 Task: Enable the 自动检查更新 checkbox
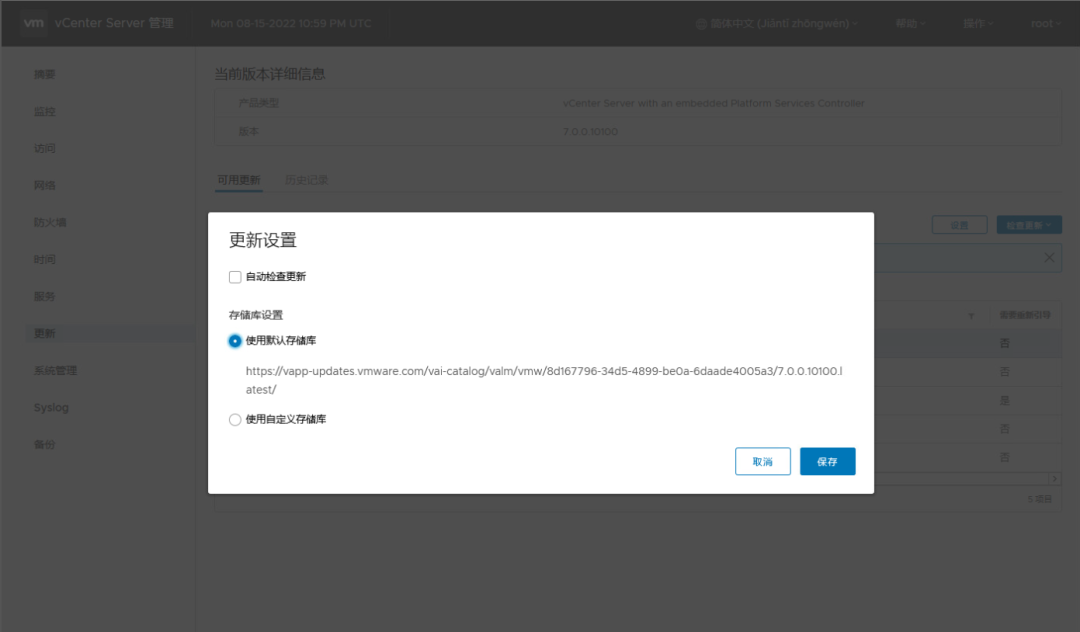point(235,277)
